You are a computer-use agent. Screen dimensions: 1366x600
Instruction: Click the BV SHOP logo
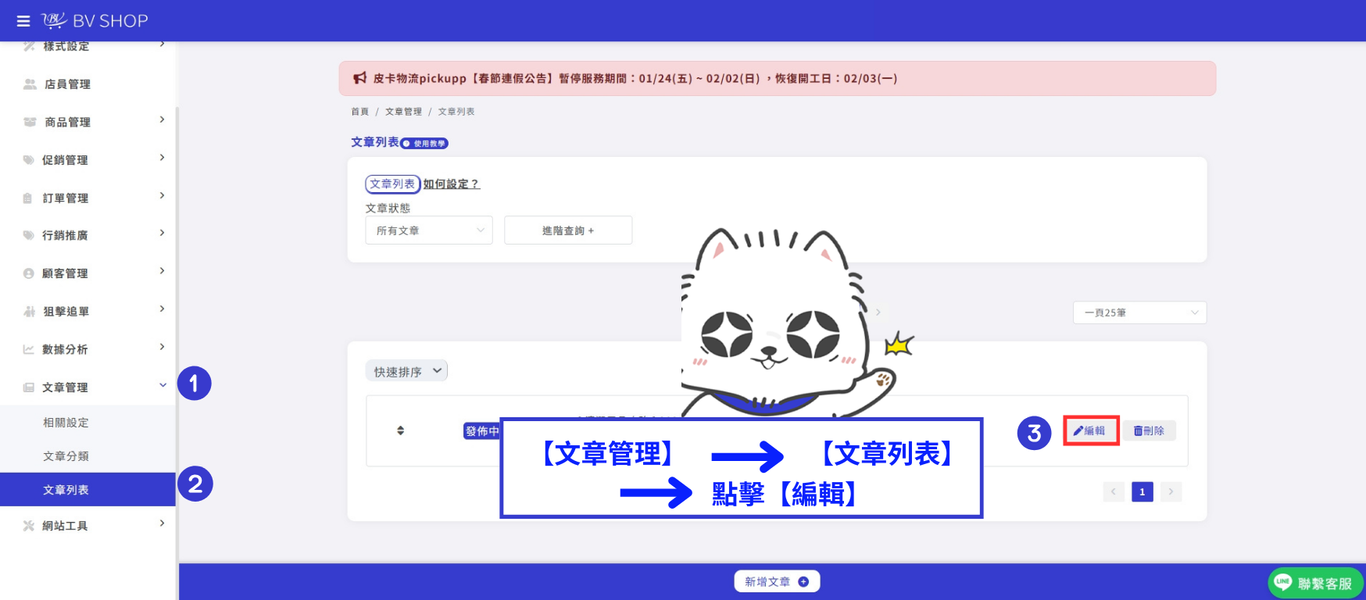[x=95, y=21]
